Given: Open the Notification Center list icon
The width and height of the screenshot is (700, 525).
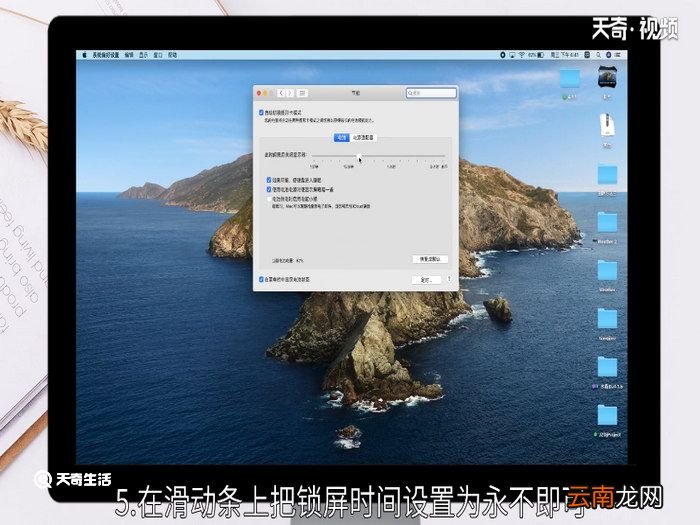Looking at the screenshot, I should [x=618, y=55].
